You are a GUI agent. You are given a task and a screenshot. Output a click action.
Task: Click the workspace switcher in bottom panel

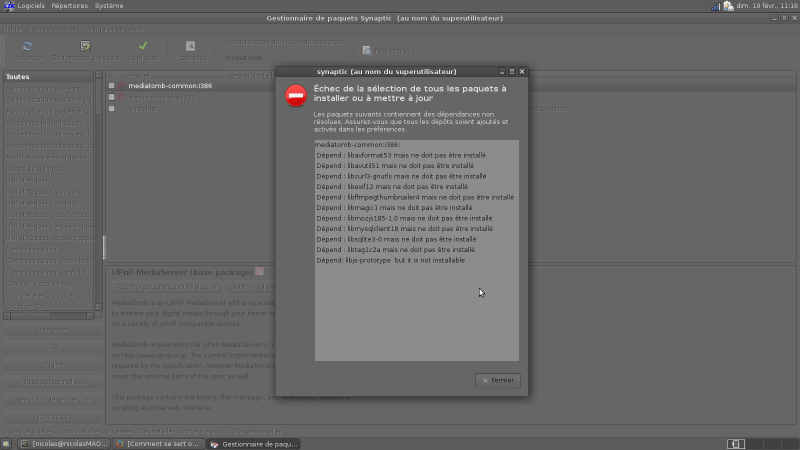click(x=763, y=444)
